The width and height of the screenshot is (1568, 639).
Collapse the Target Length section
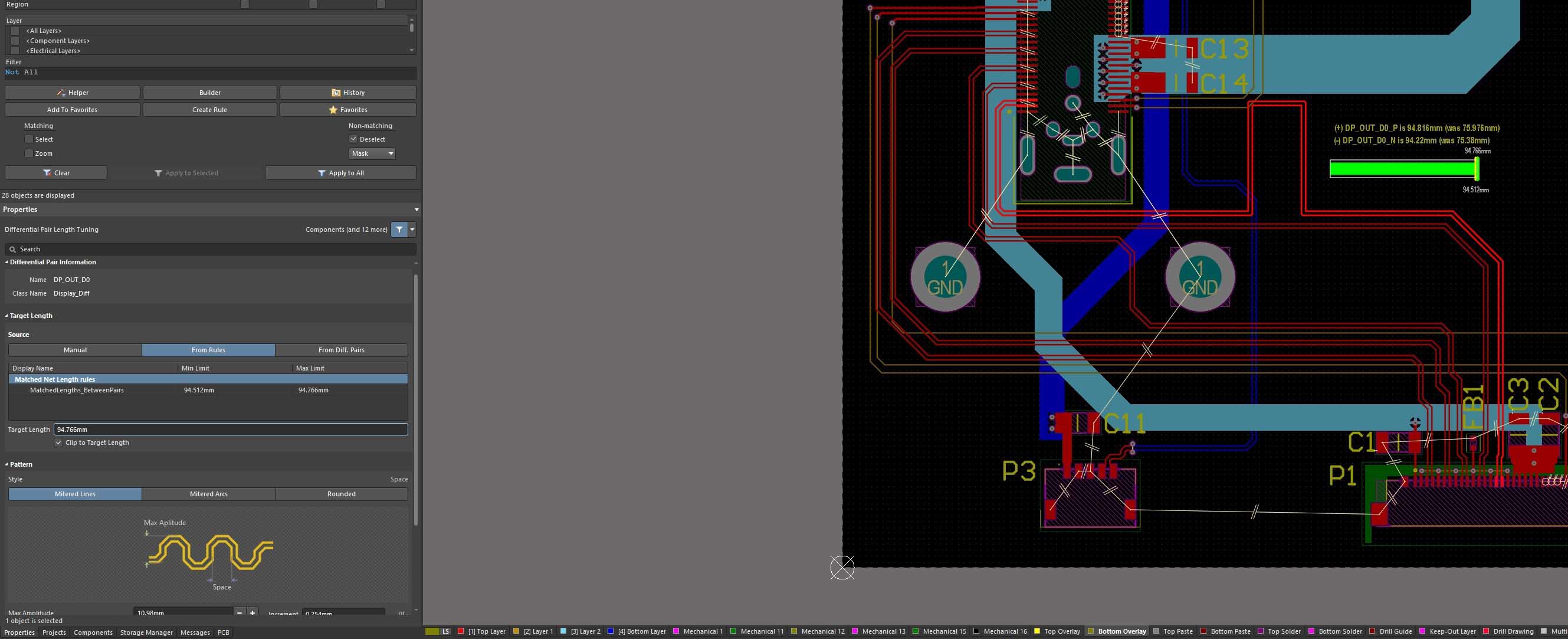[6, 315]
